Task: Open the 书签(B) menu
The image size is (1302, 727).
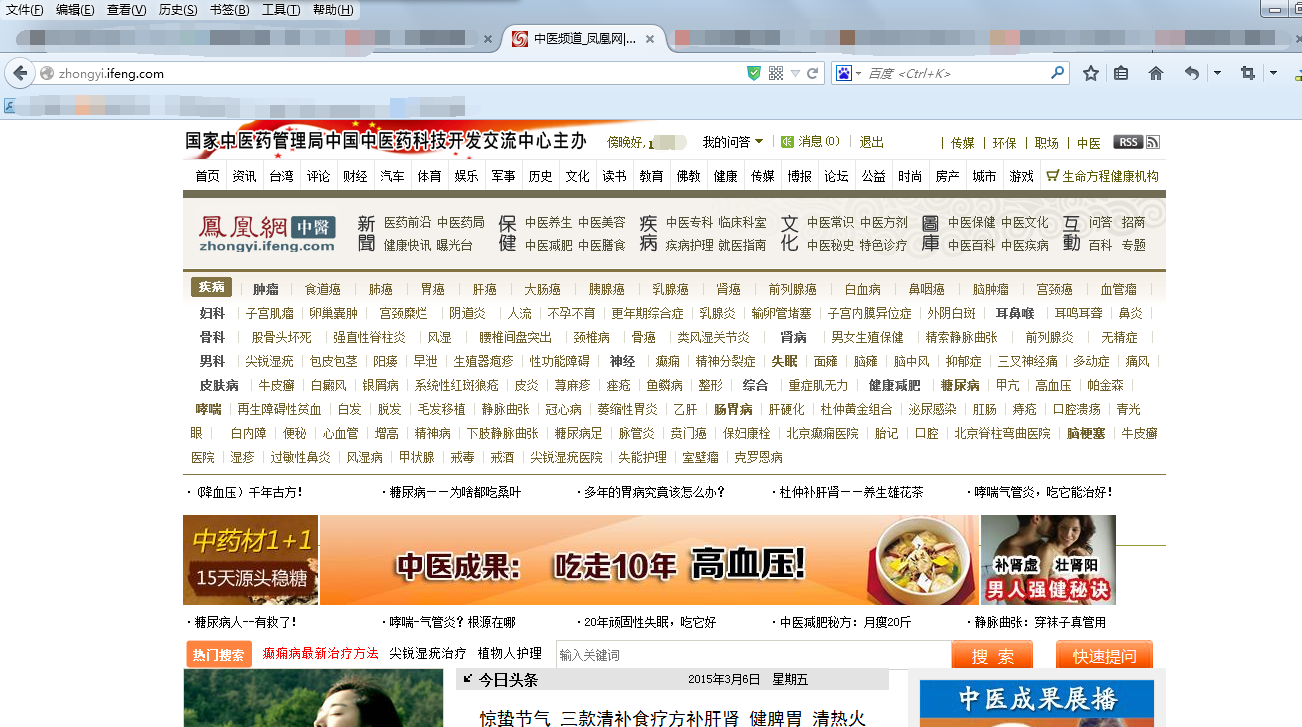Action: click(230, 10)
